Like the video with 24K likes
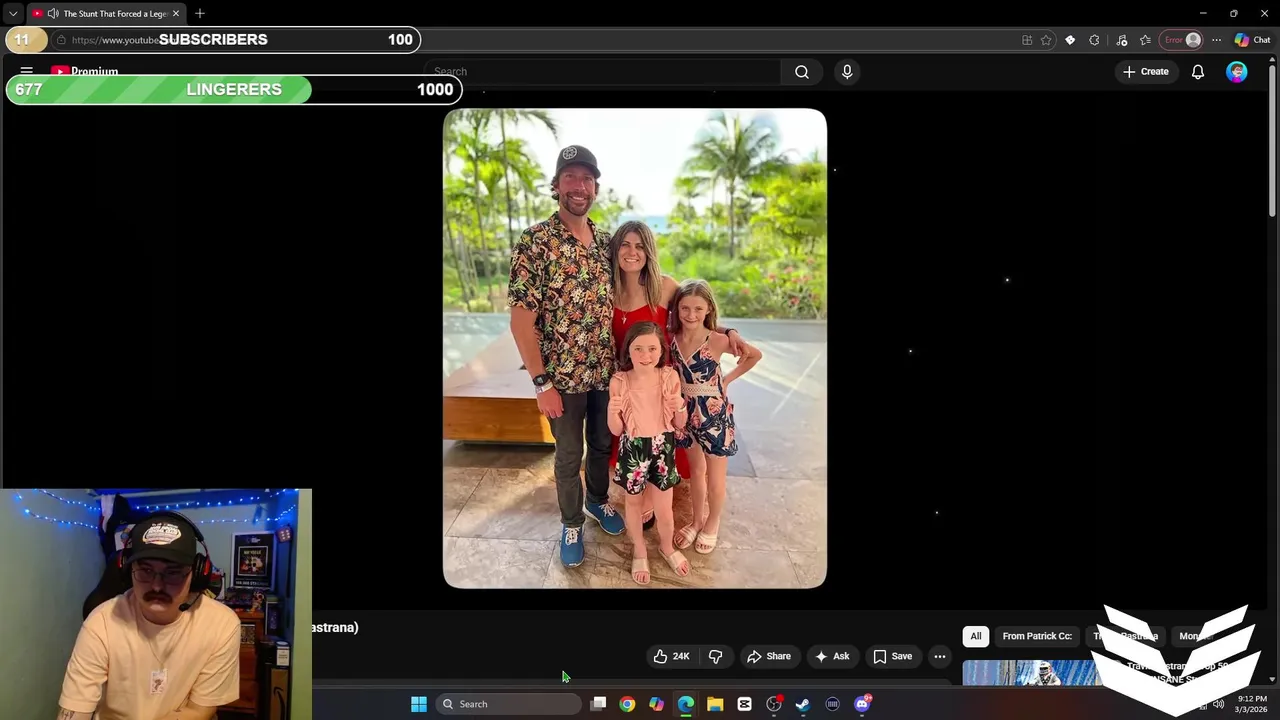 coord(671,657)
